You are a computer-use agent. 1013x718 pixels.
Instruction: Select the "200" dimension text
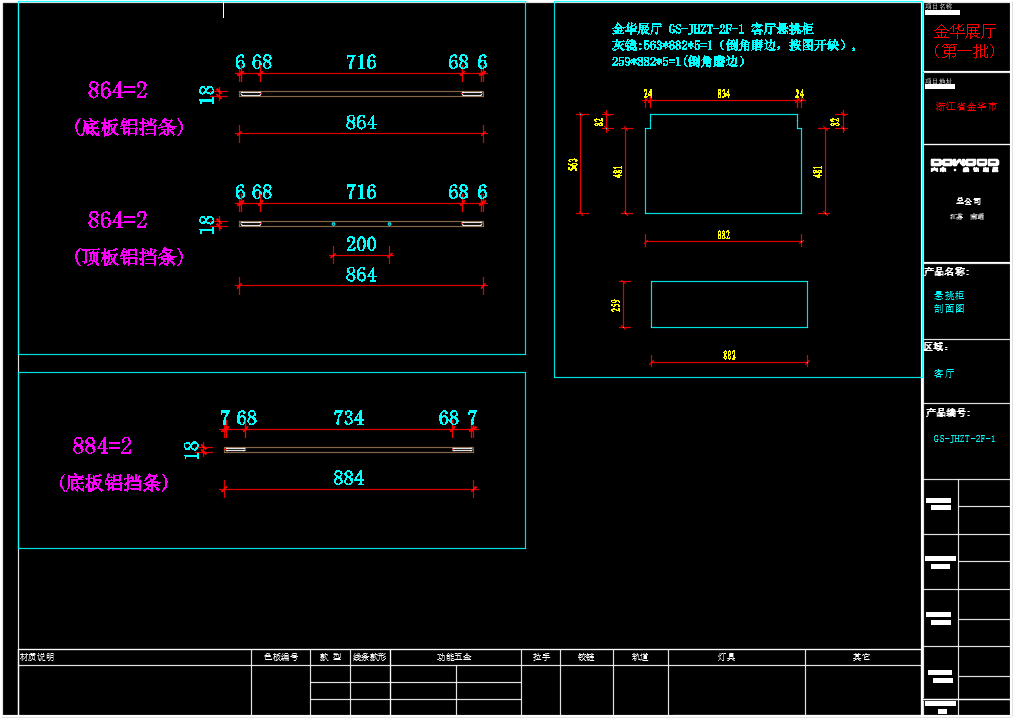point(361,244)
